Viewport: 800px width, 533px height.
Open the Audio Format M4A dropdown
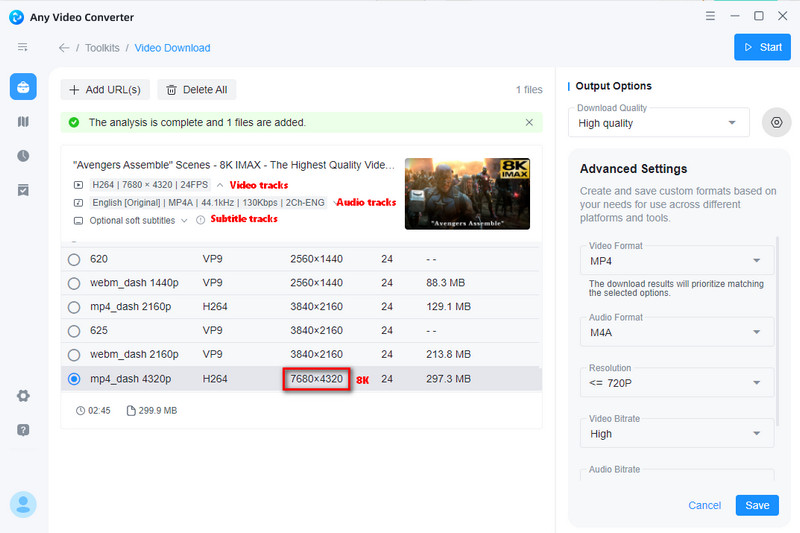click(x=677, y=332)
